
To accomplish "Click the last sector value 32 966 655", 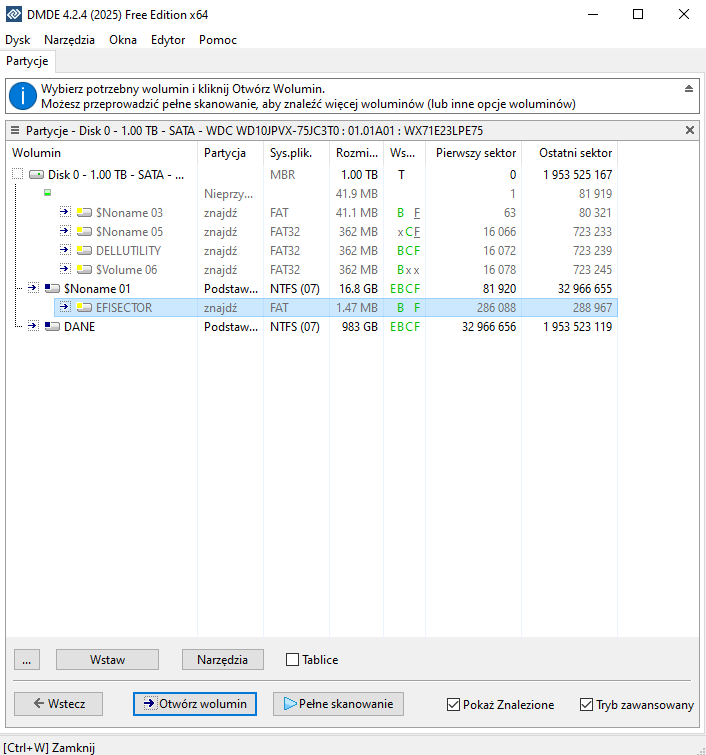I will 584,288.
